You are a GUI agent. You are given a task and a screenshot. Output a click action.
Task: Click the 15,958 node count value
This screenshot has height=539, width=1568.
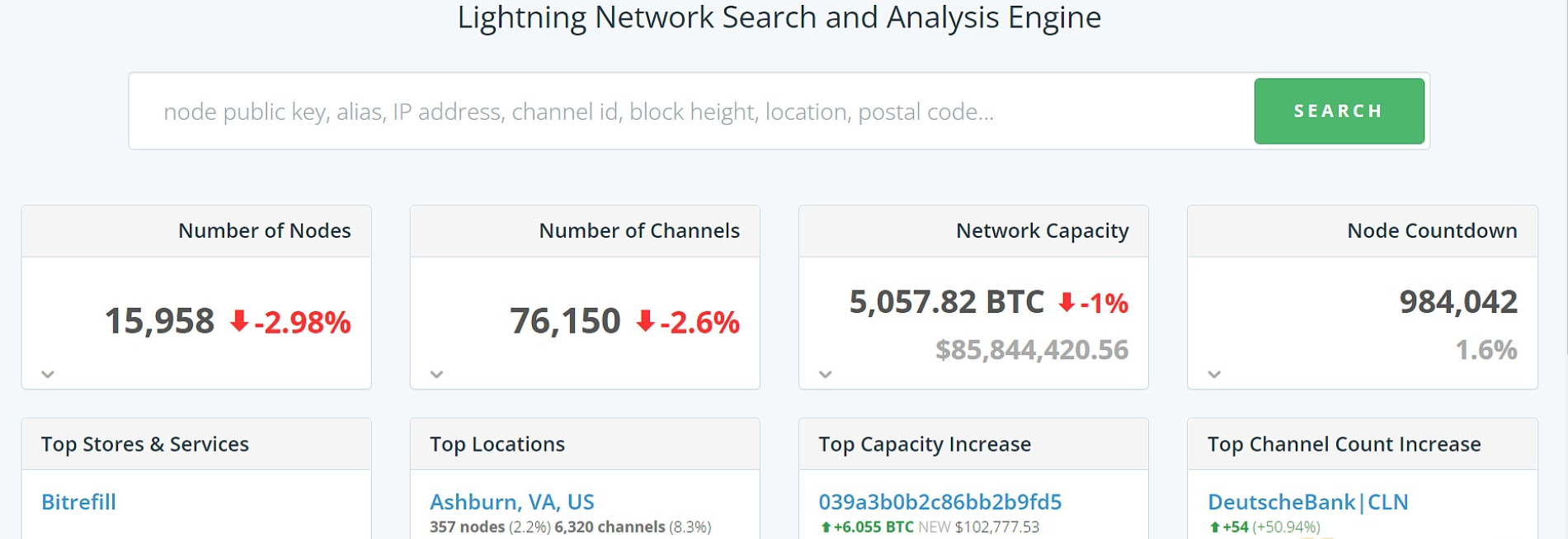click(159, 321)
